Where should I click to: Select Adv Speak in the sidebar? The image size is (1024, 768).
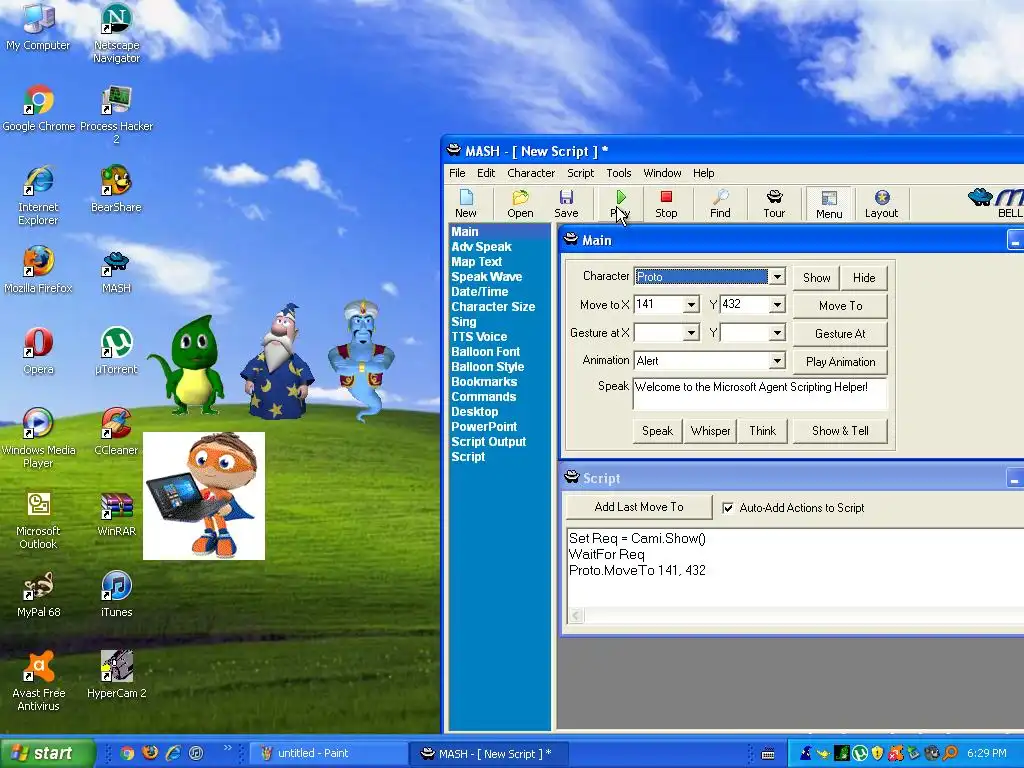(x=481, y=247)
